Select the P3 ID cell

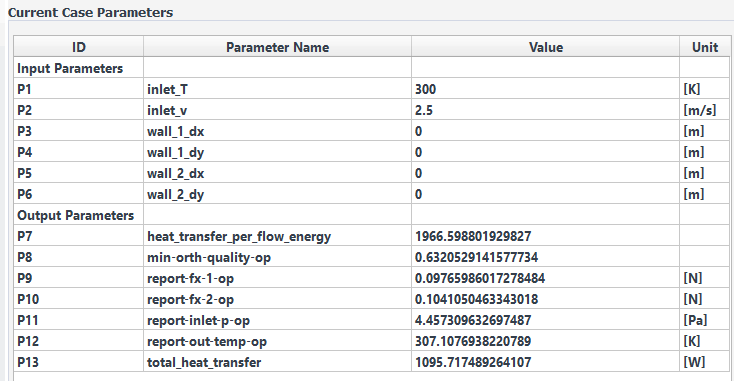[79, 131]
